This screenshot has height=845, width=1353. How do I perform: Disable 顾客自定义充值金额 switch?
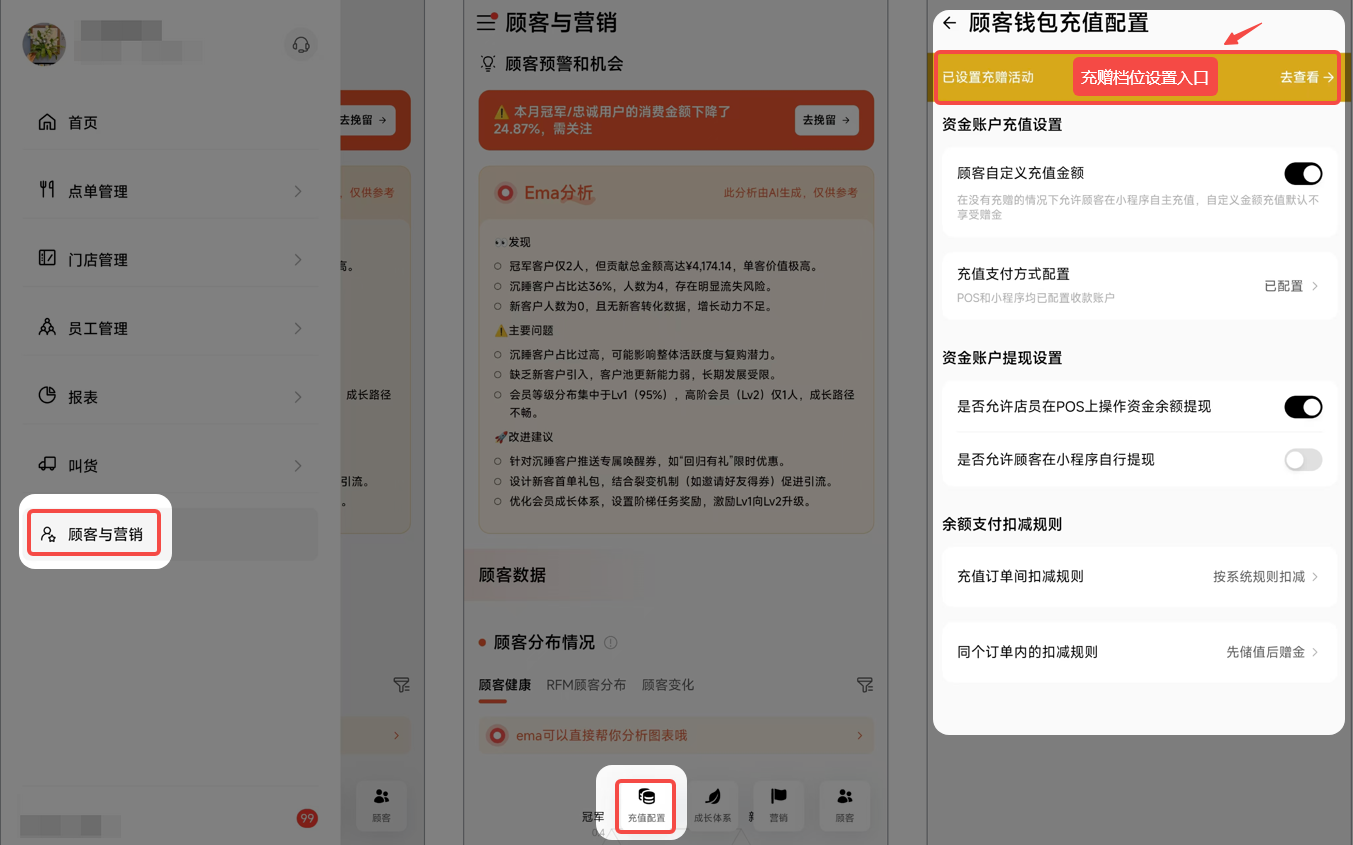click(1303, 174)
